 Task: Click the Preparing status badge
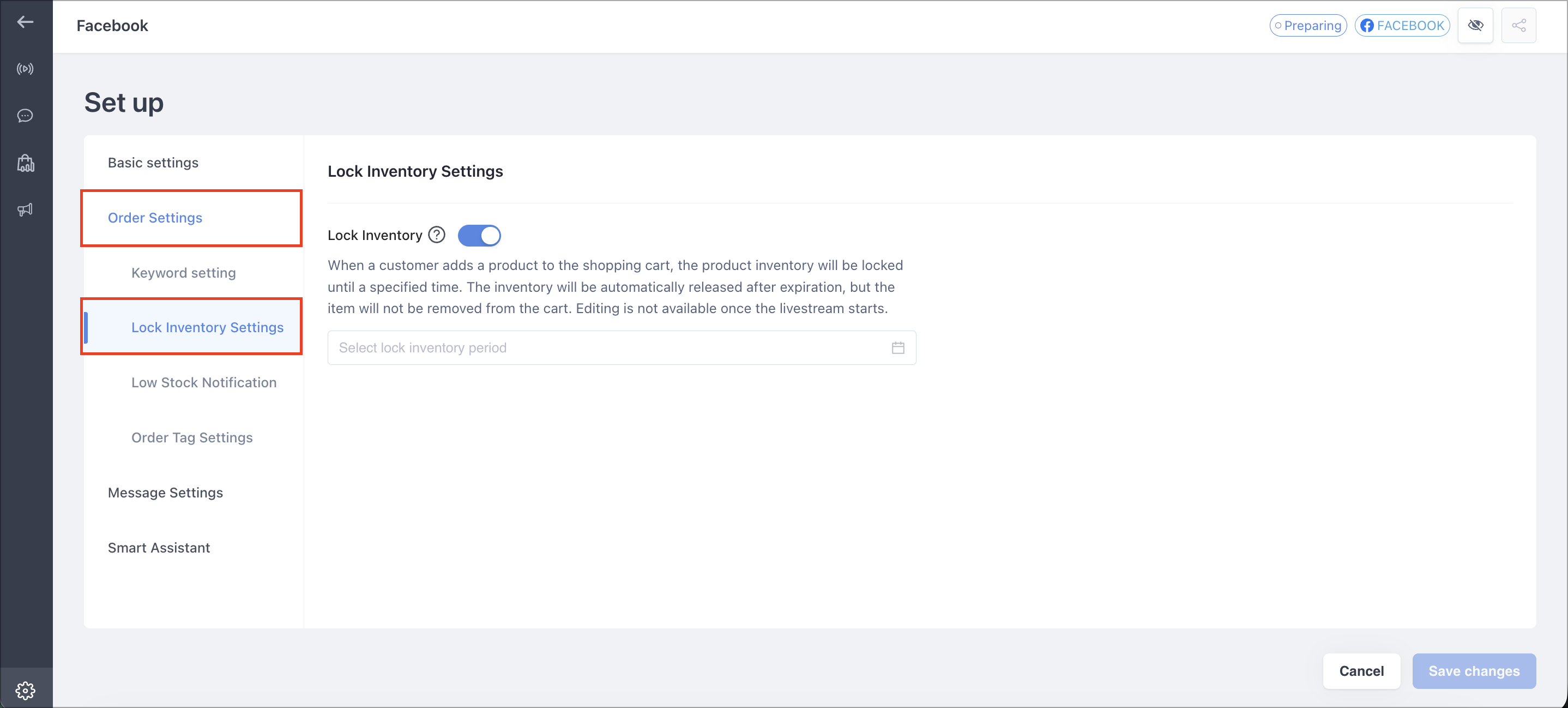(x=1307, y=26)
